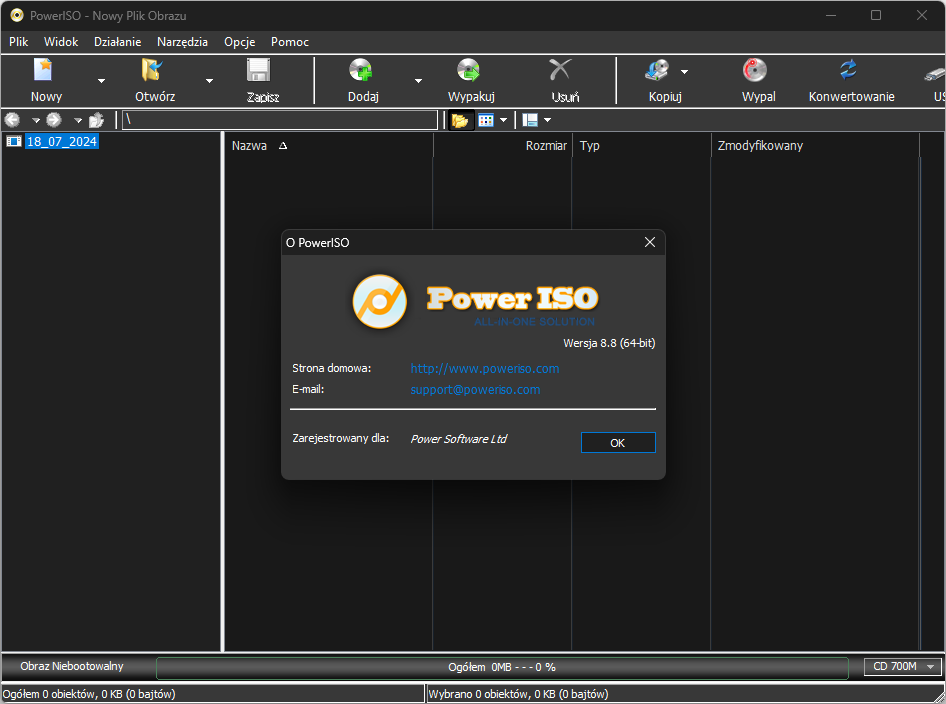Click the Konwertowanie convert icon

click(848, 70)
